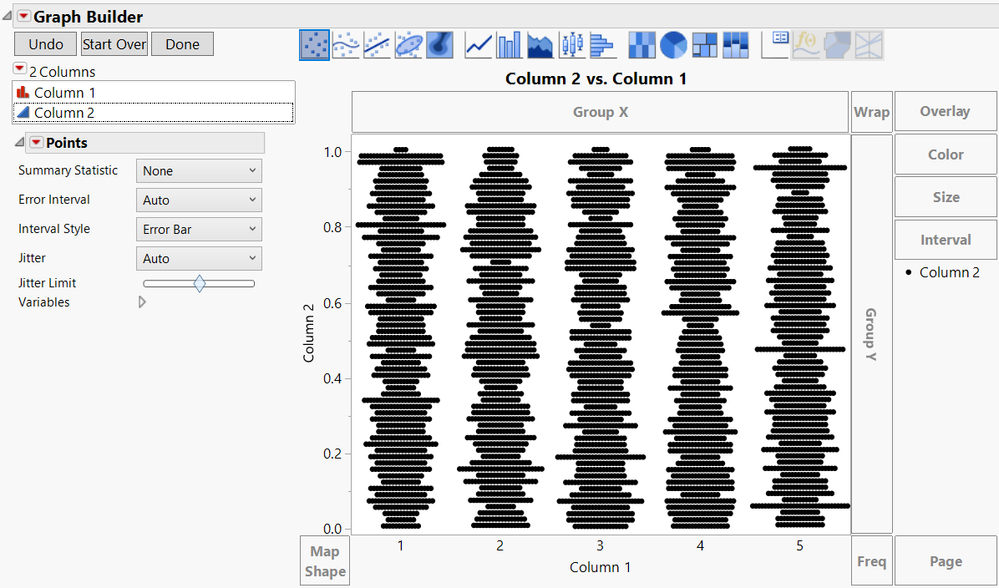
Task: Open the Jitter dropdown
Action: (199, 259)
